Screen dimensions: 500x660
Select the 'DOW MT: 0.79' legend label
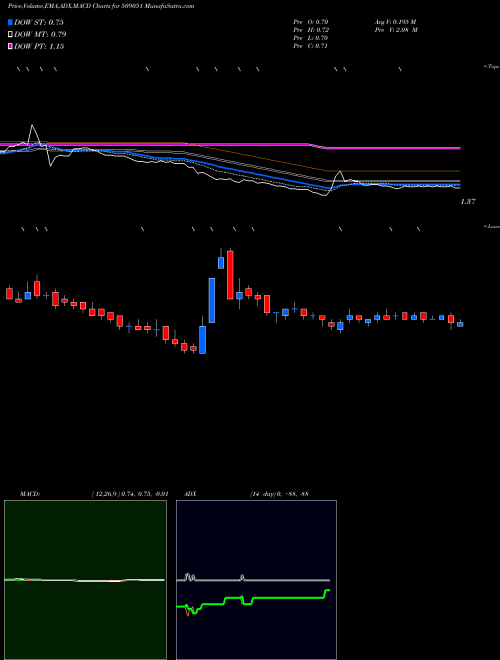[40, 34]
